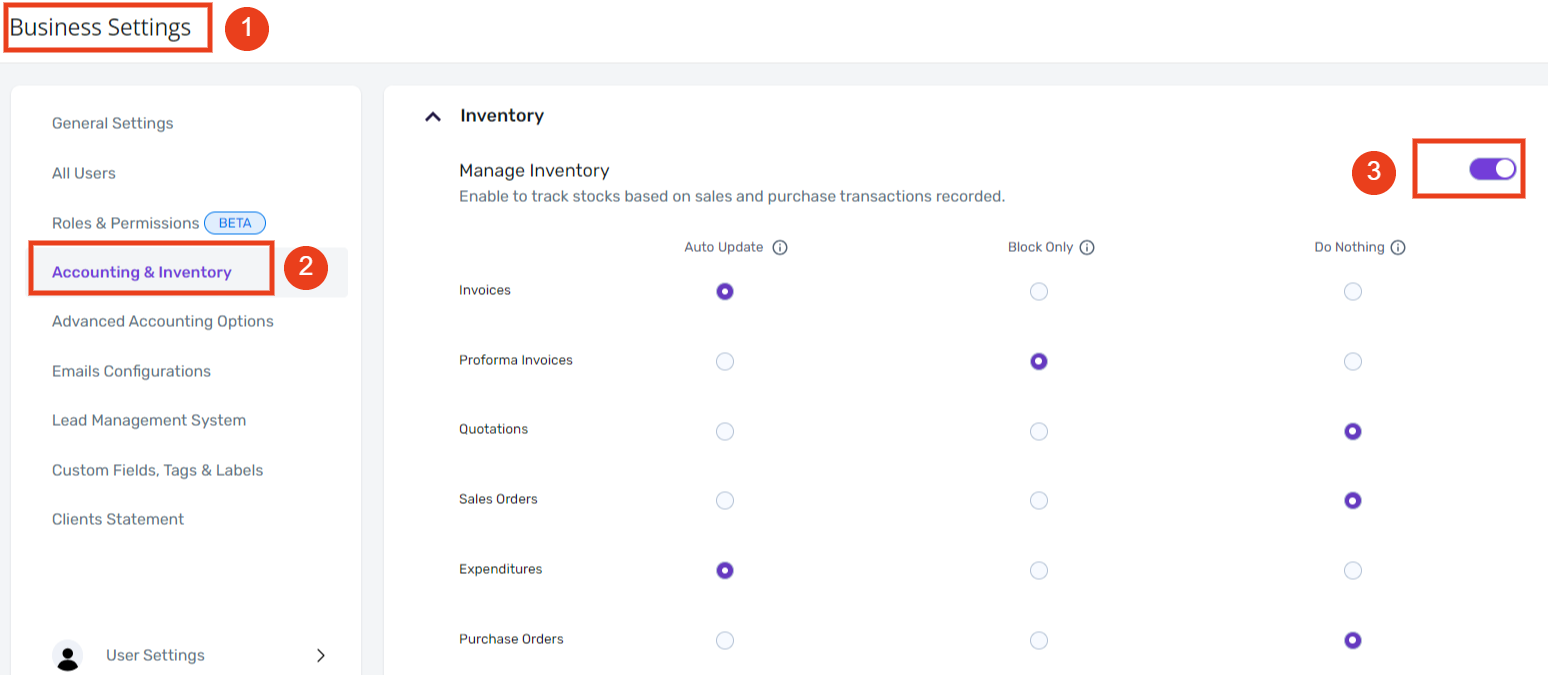Click the Do Nothing info icon
The height and width of the screenshot is (675, 1548).
point(1398,248)
